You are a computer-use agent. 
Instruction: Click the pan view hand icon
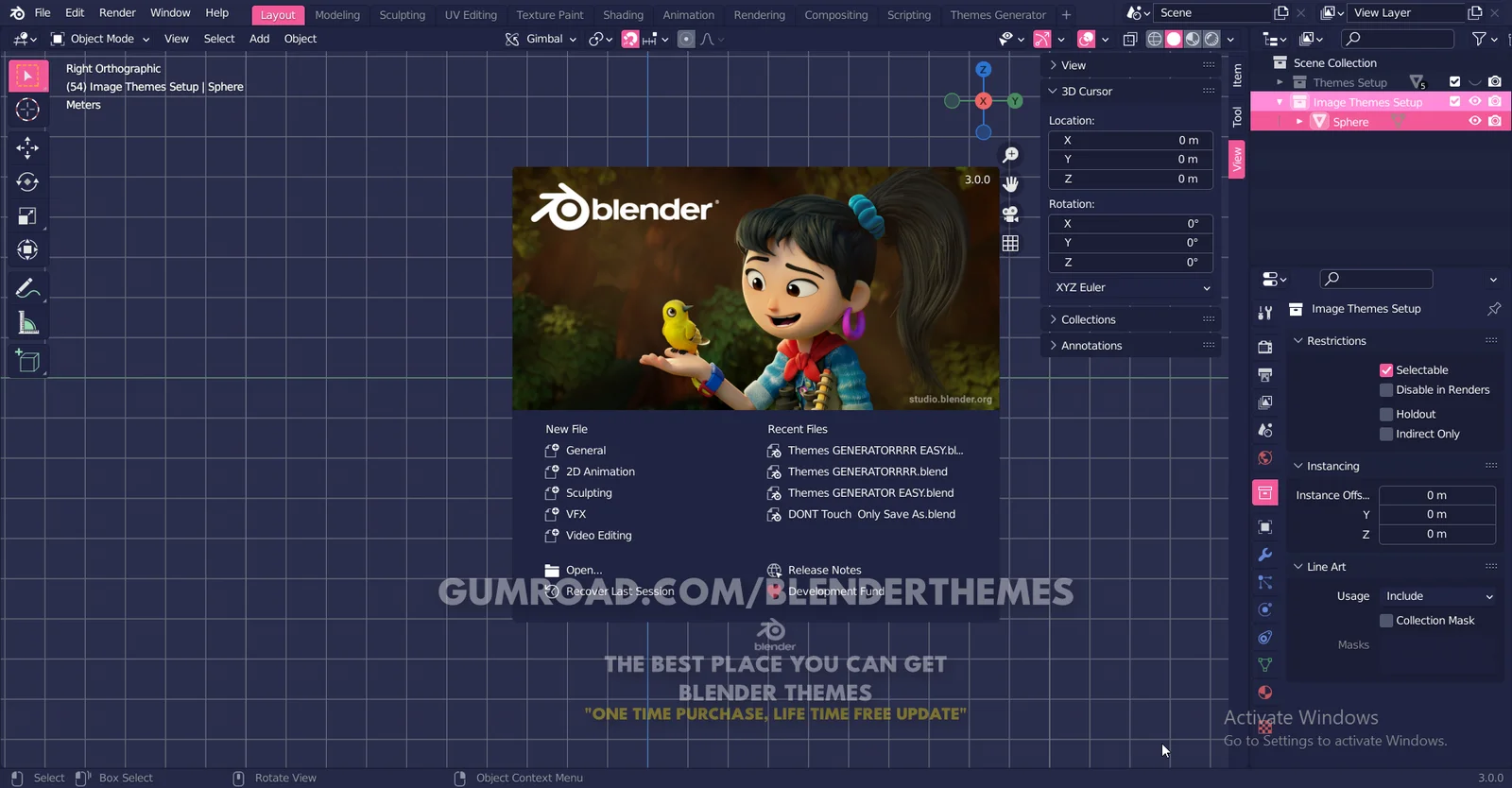coord(1010,183)
